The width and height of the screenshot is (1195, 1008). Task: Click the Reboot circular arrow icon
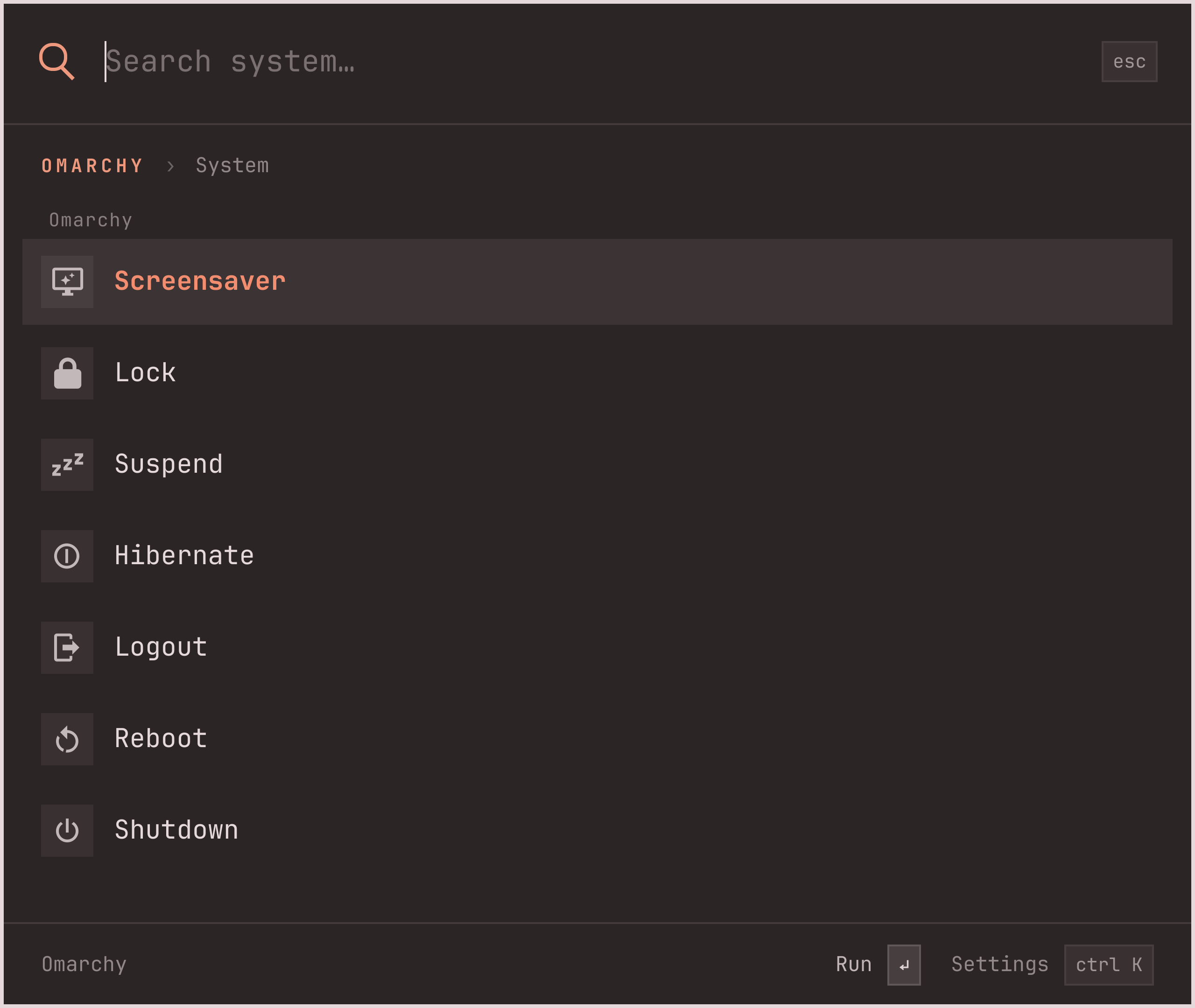[67, 739]
